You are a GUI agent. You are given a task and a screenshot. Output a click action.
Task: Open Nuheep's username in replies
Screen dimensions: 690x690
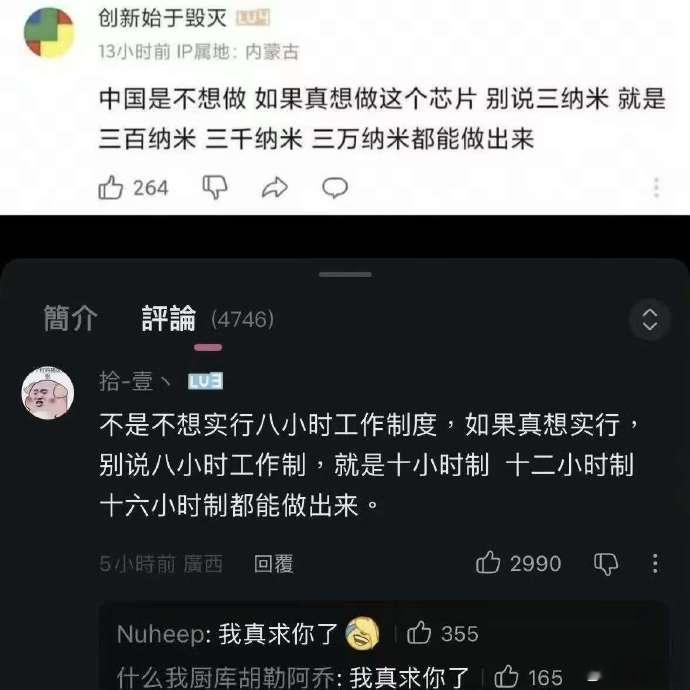click(x=161, y=635)
